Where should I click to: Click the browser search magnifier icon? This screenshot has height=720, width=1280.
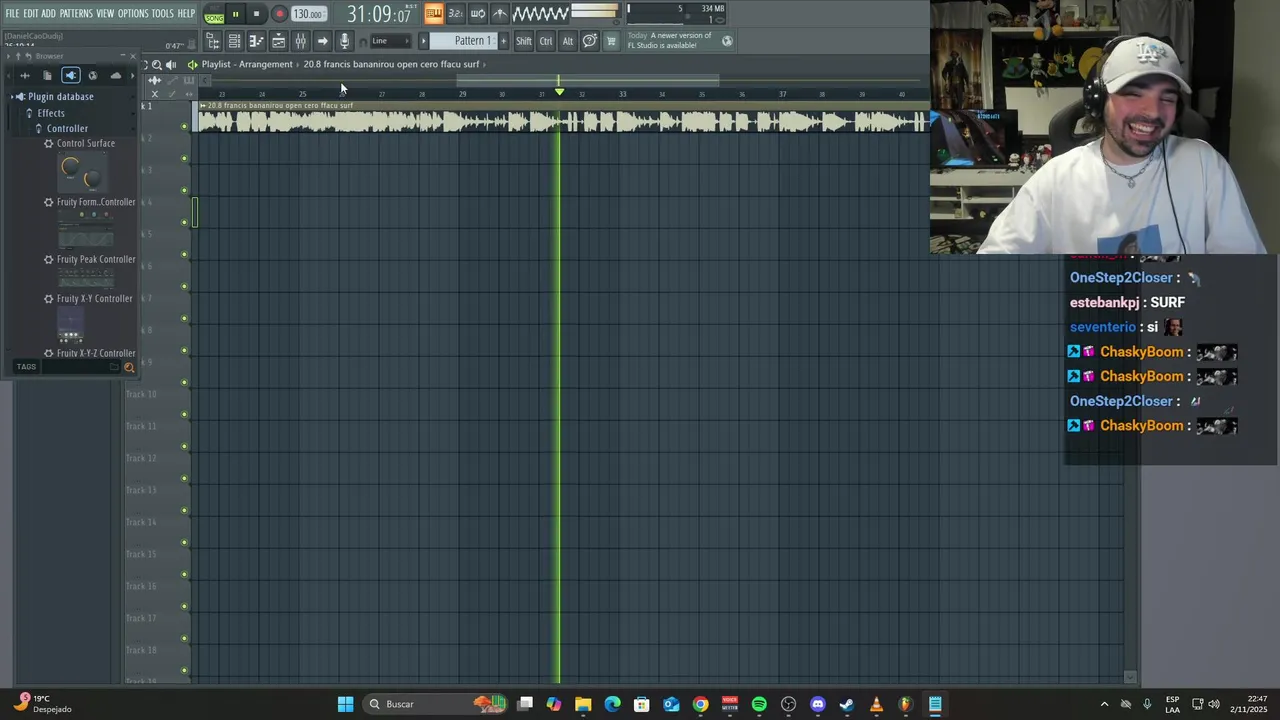[129, 368]
